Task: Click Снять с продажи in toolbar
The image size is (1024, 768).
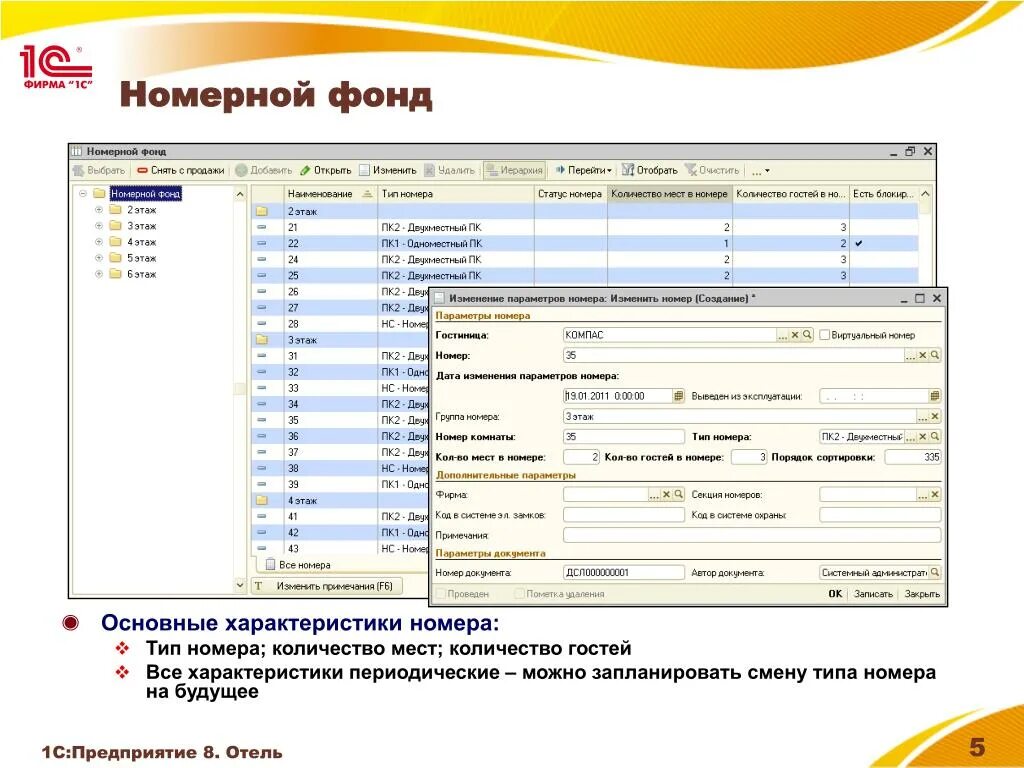Action: pyautogui.click(x=181, y=170)
